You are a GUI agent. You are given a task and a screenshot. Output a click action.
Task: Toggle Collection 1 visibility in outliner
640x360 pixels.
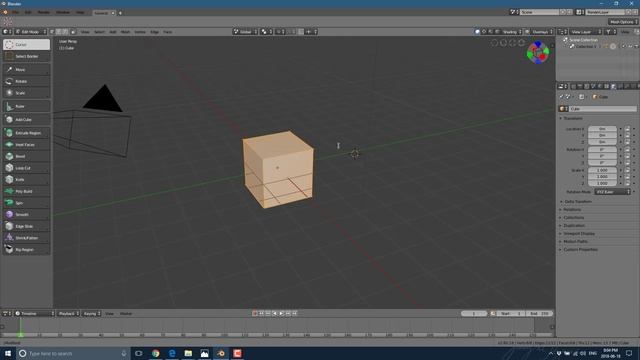coord(624,47)
